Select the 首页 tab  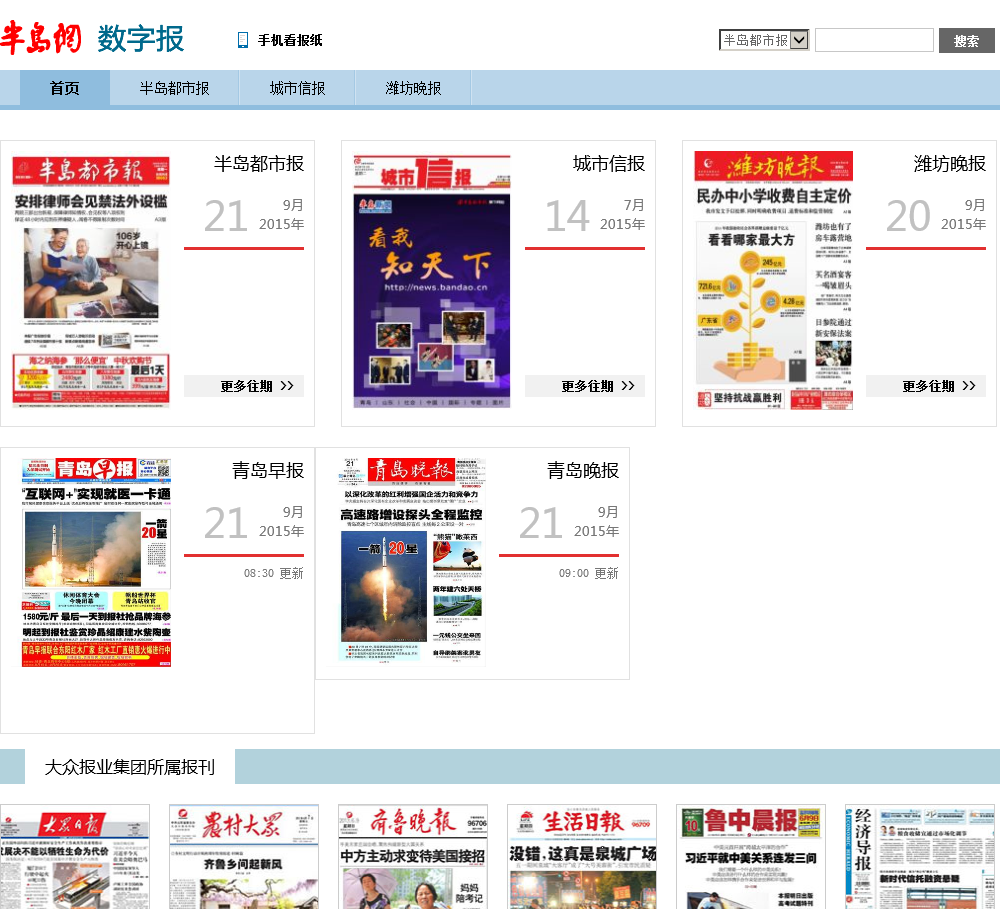click(64, 88)
